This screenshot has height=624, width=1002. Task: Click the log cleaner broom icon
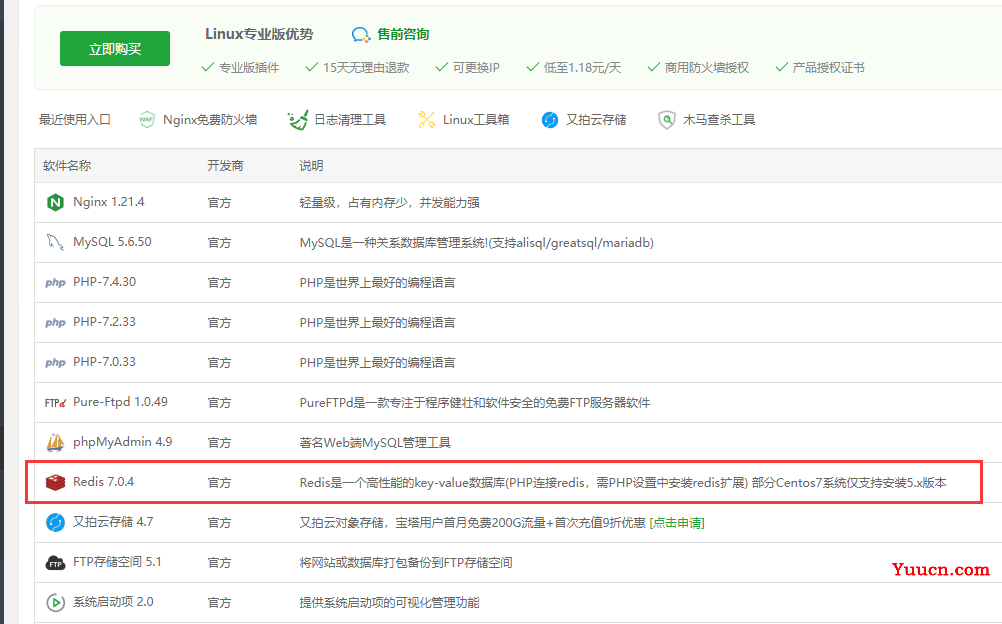(x=297, y=120)
